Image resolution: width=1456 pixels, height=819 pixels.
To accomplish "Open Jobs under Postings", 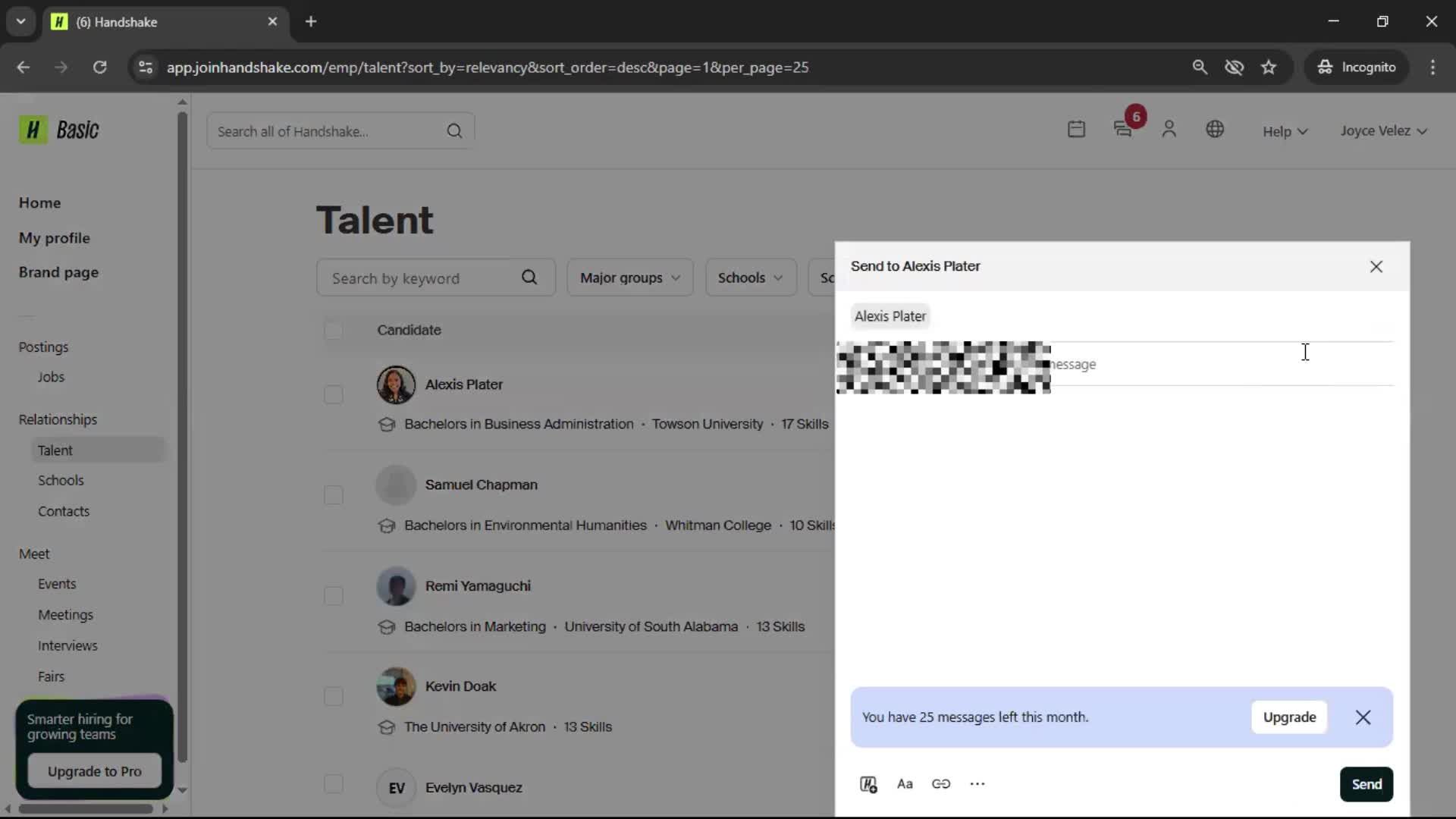I will tap(51, 377).
